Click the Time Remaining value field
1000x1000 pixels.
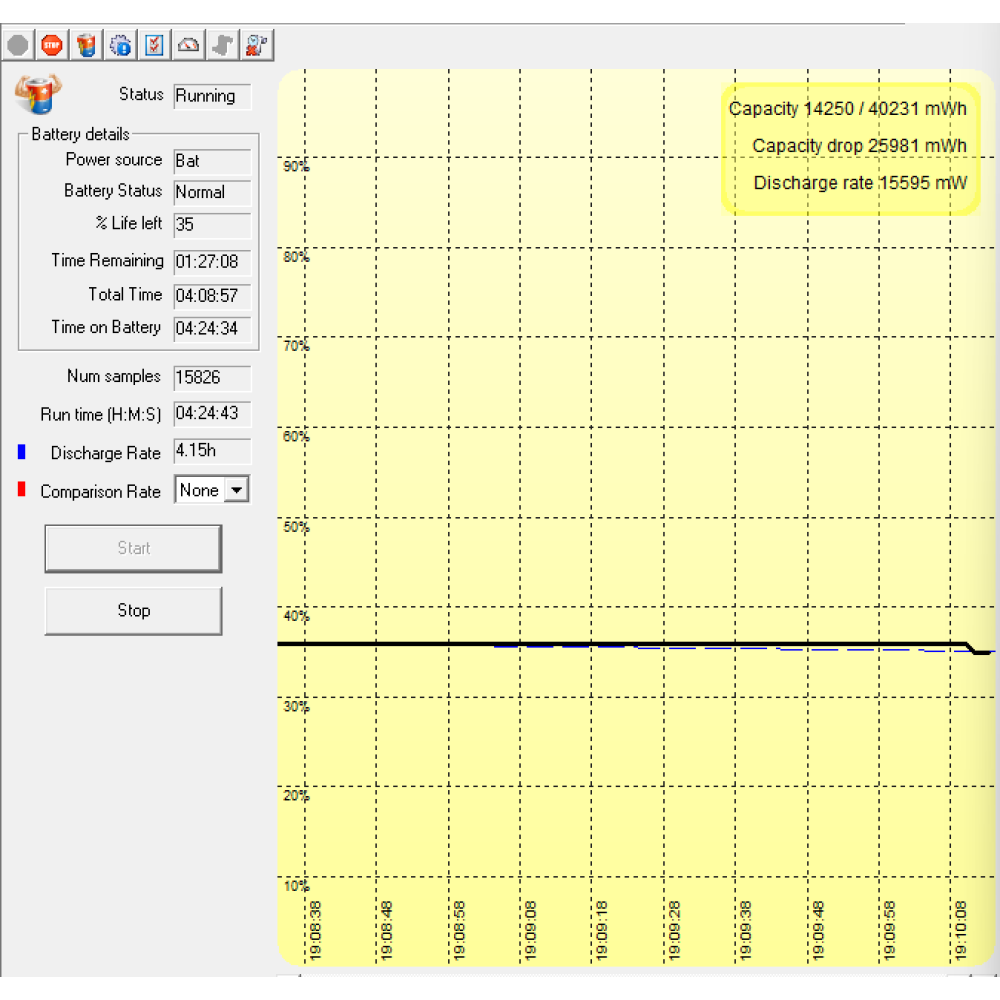(x=212, y=262)
